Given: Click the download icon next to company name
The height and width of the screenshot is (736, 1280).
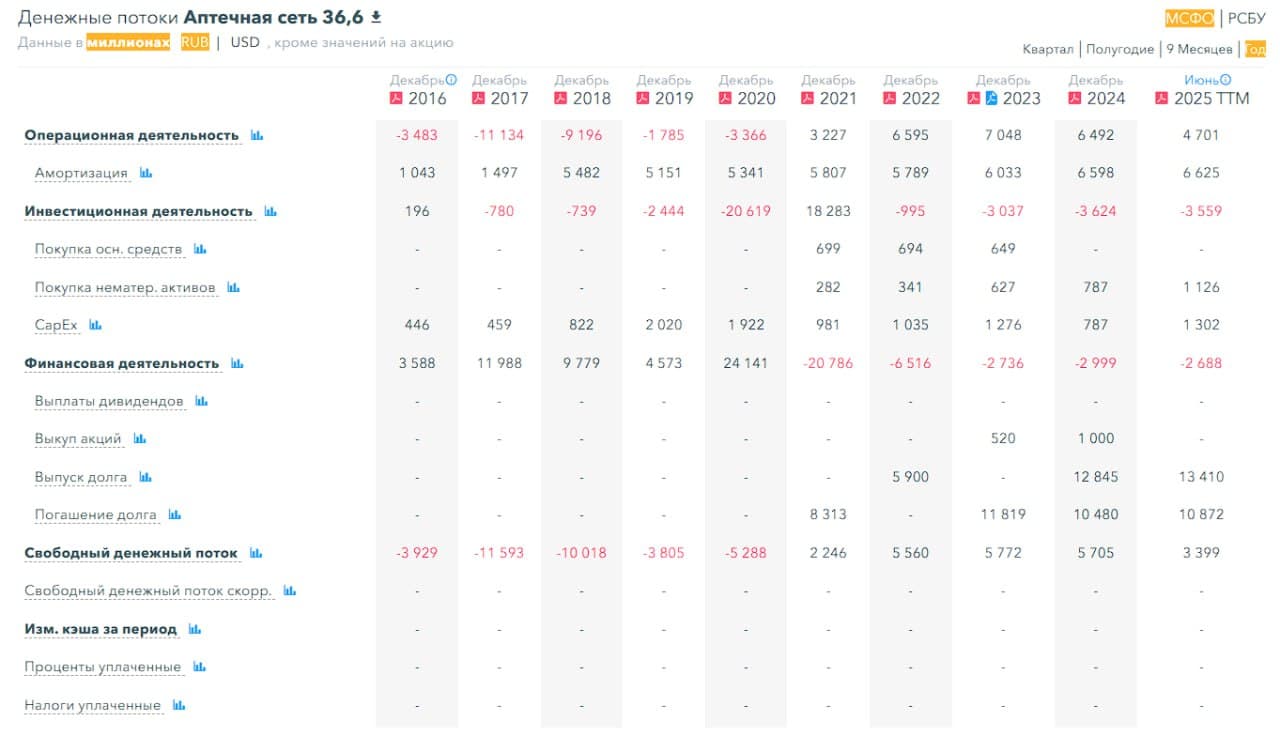Looking at the screenshot, I should 376,15.
